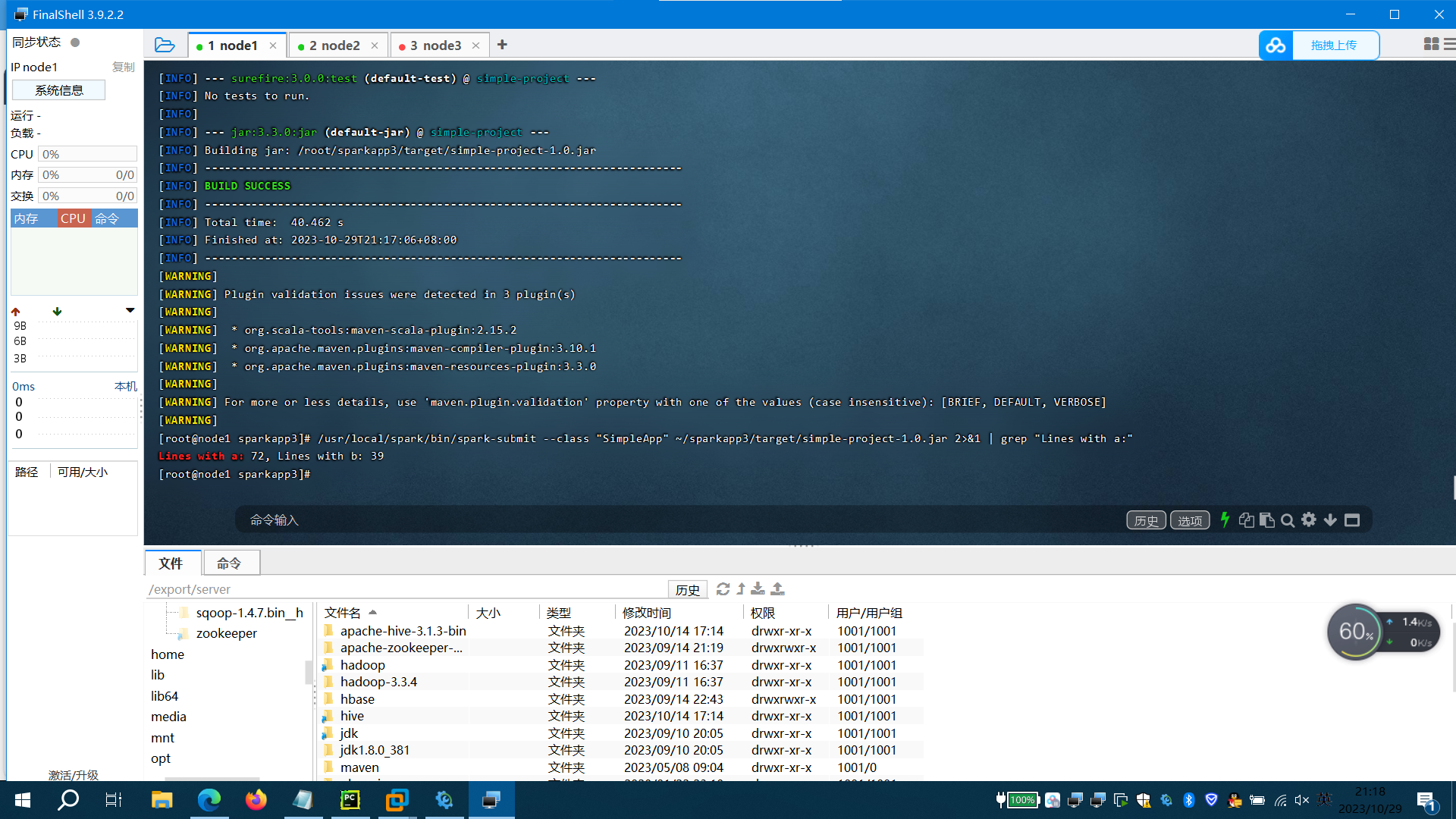Toggle the 内存 memory view
1456x819 pixels.
point(26,218)
